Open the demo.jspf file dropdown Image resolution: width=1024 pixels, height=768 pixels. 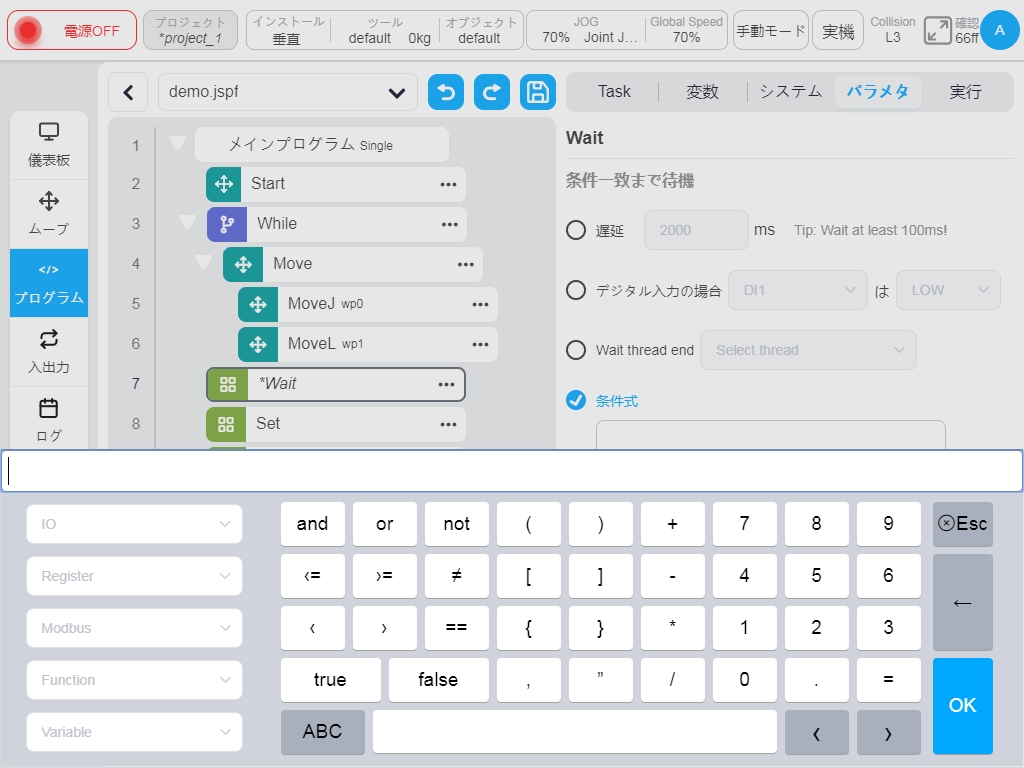coord(287,92)
